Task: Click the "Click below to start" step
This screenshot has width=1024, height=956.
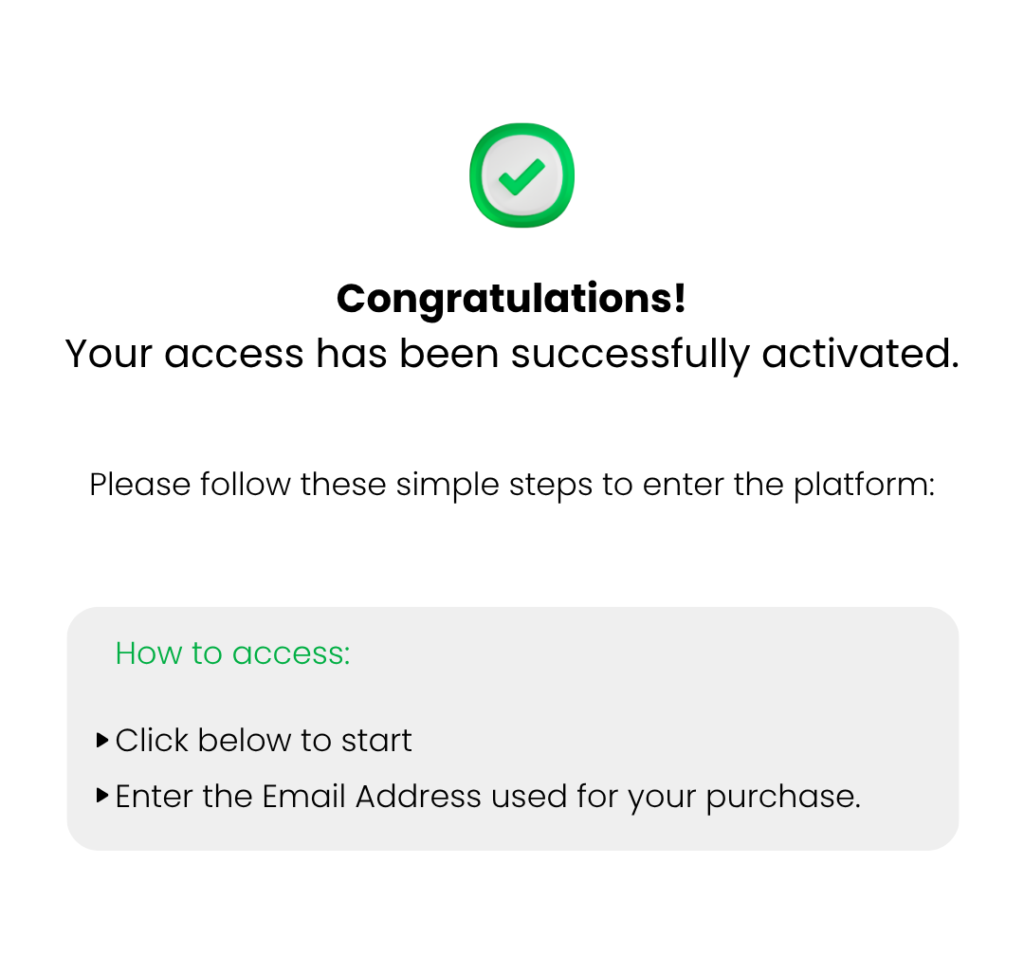Action: (263, 741)
